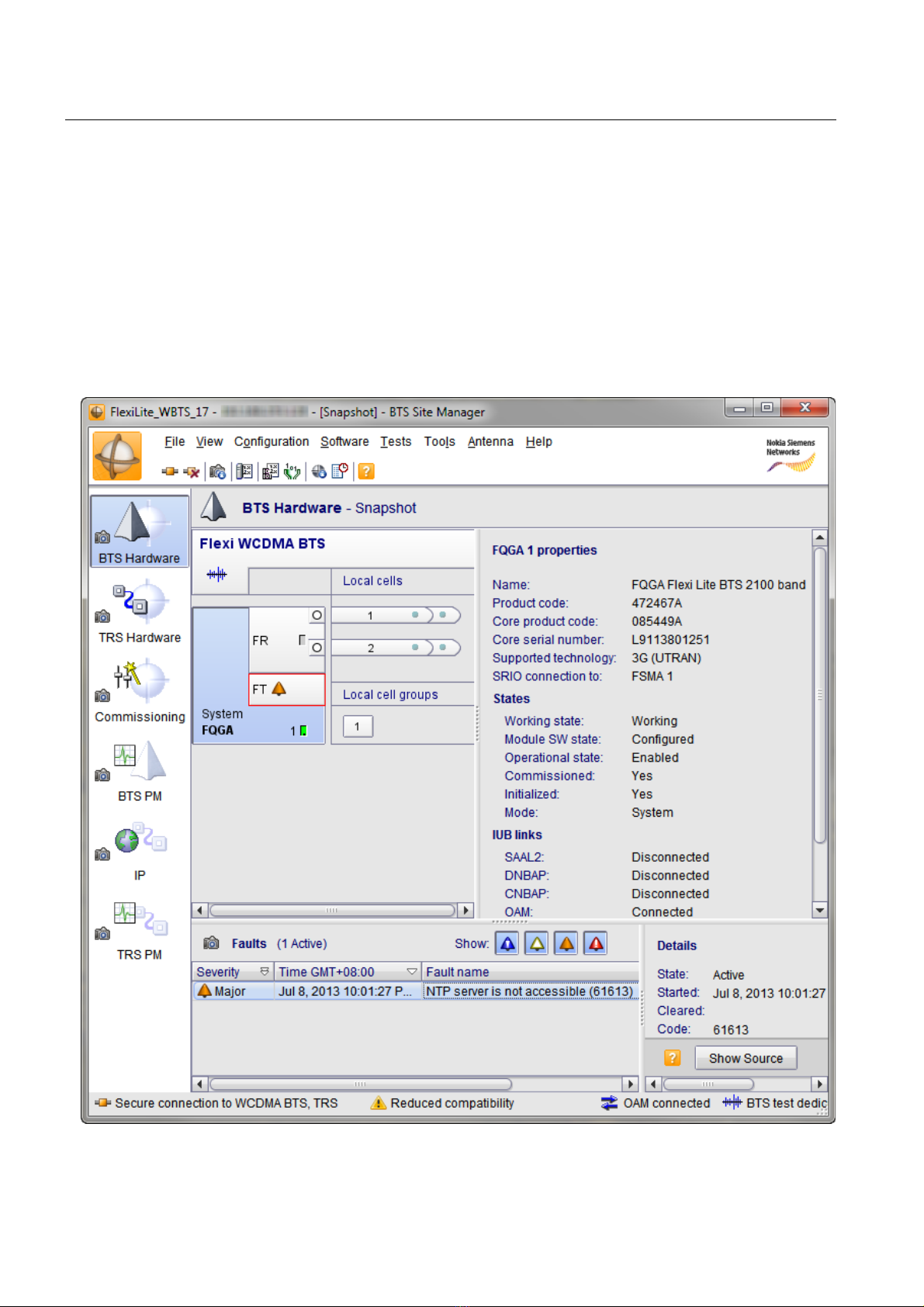Click the sort arrow on Time GMT+08:00 column

coord(412,972)
